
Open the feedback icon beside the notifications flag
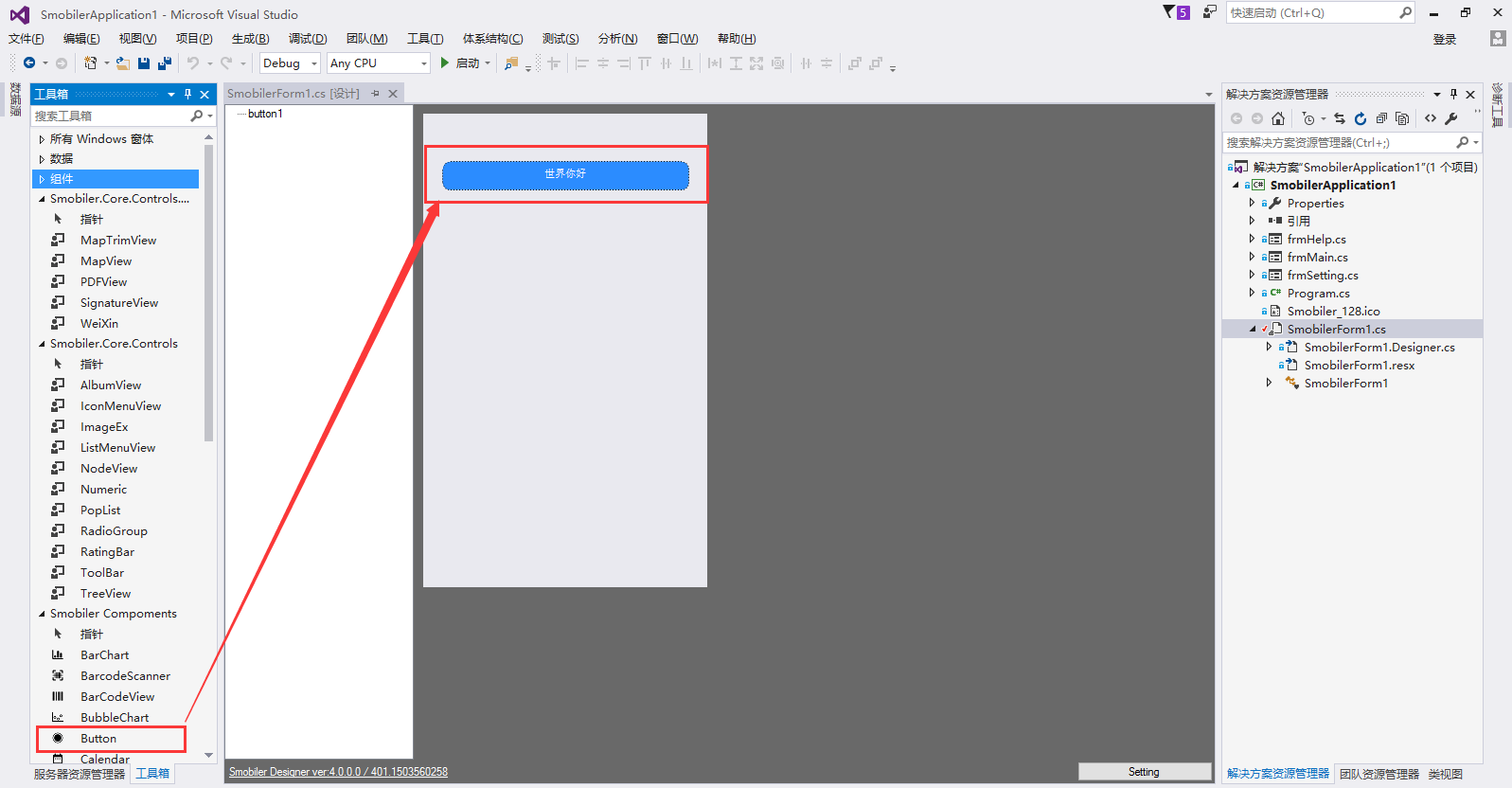coord(1210,11)
